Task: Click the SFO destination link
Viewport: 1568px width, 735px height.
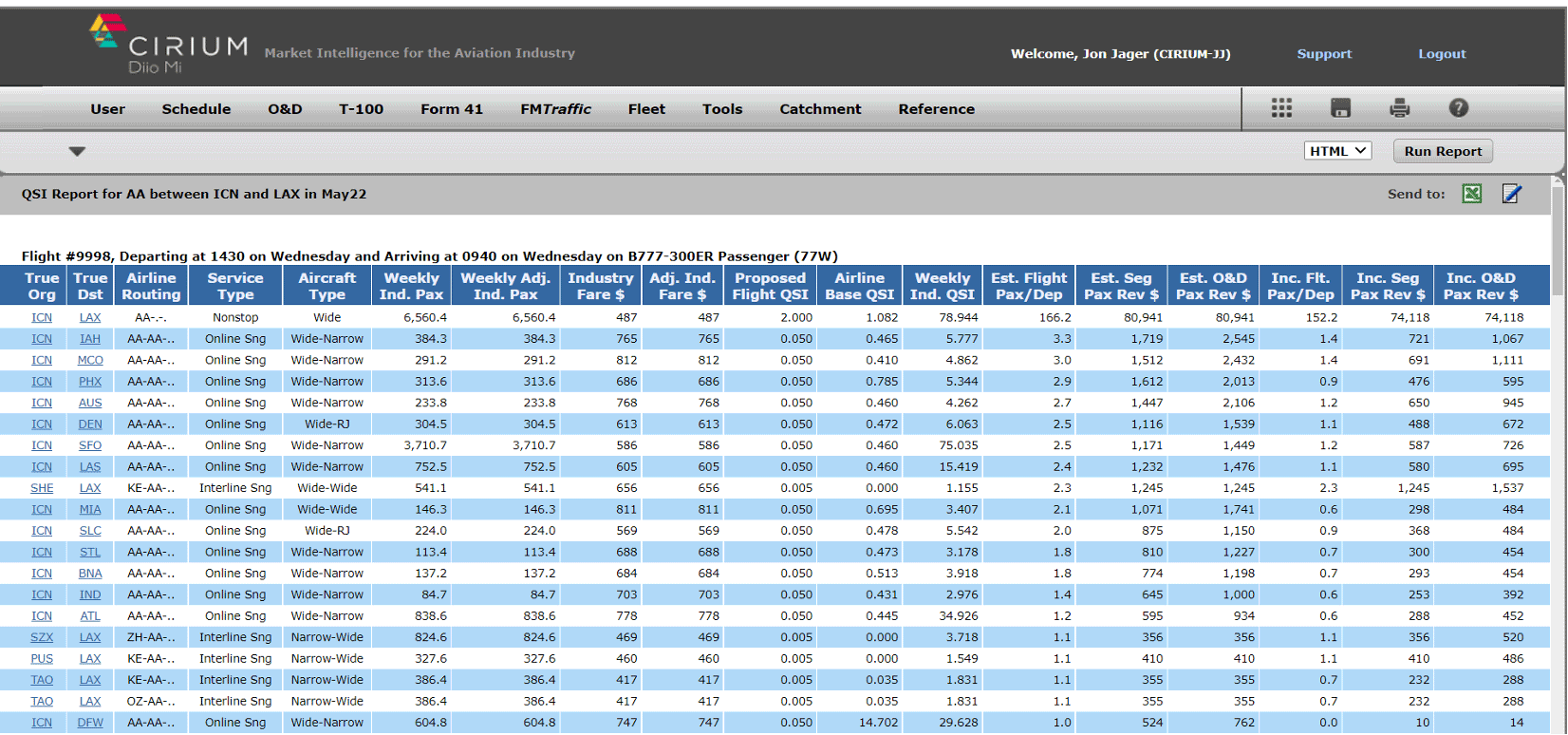Action: pos(90,445)
